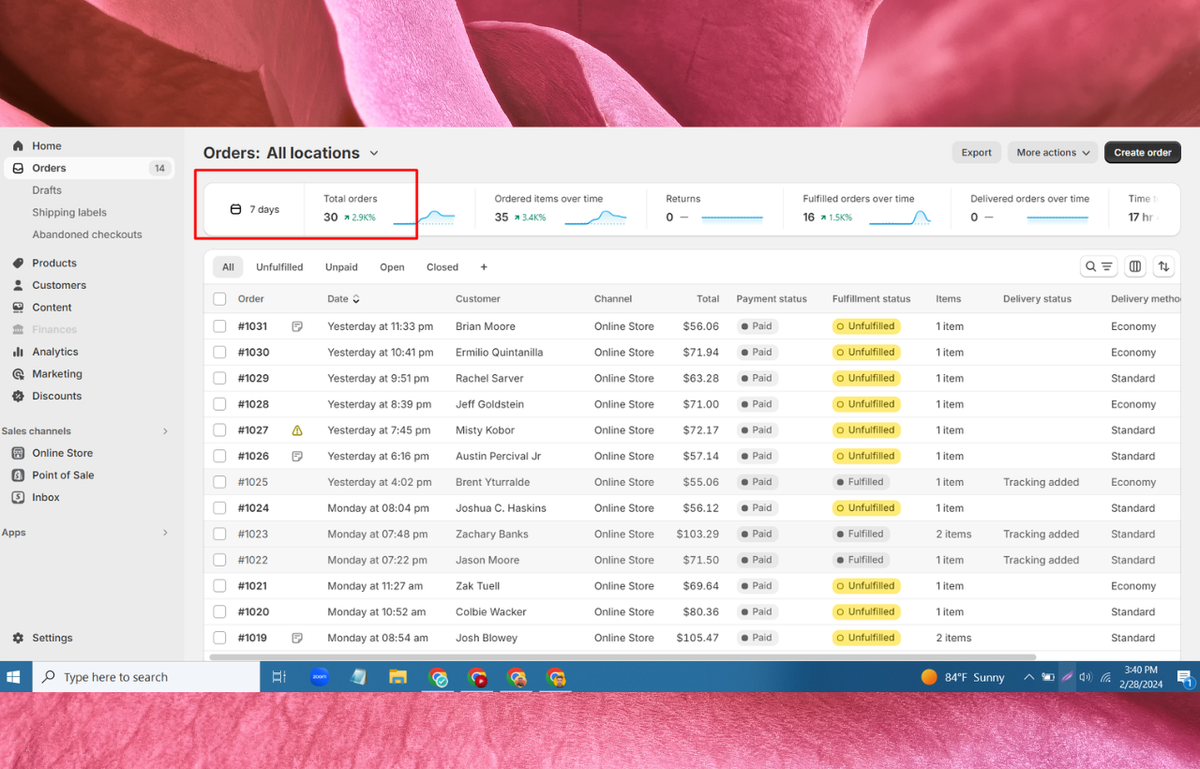
Task: Tick the checkbox for order #1028
Action: coord(220,404)
